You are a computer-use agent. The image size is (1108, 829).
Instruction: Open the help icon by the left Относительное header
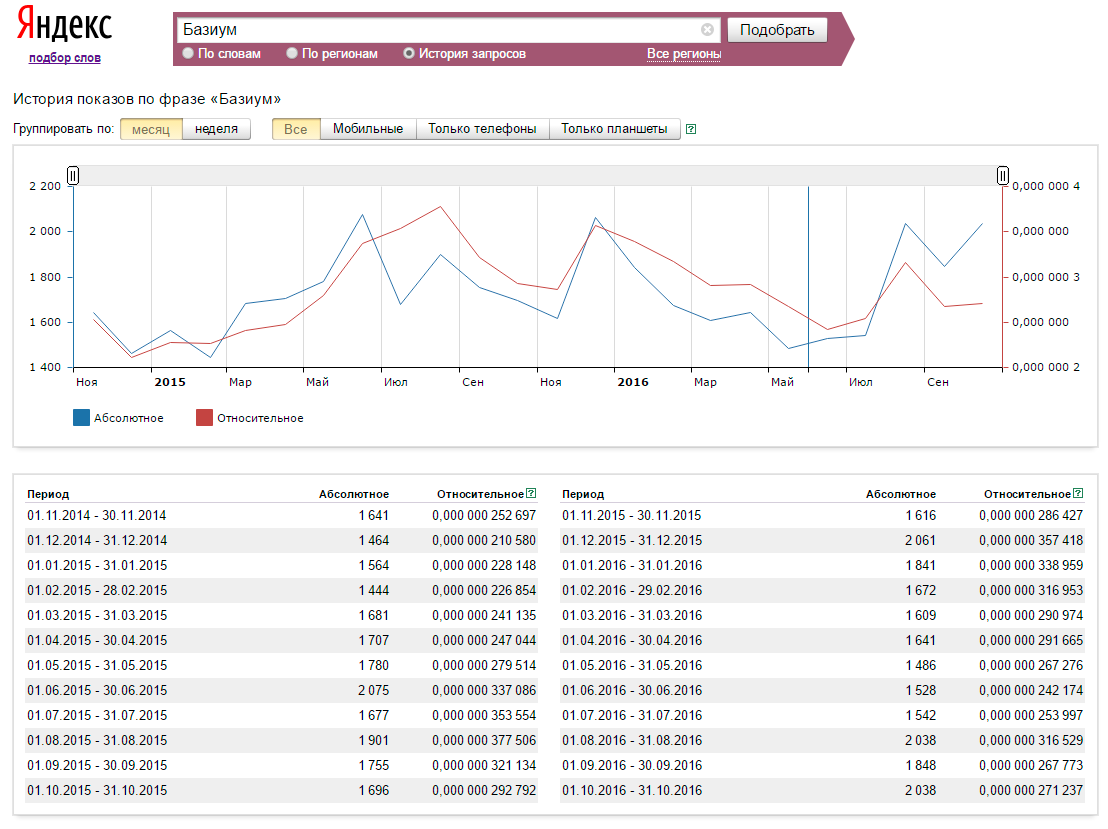click(531, 493)
